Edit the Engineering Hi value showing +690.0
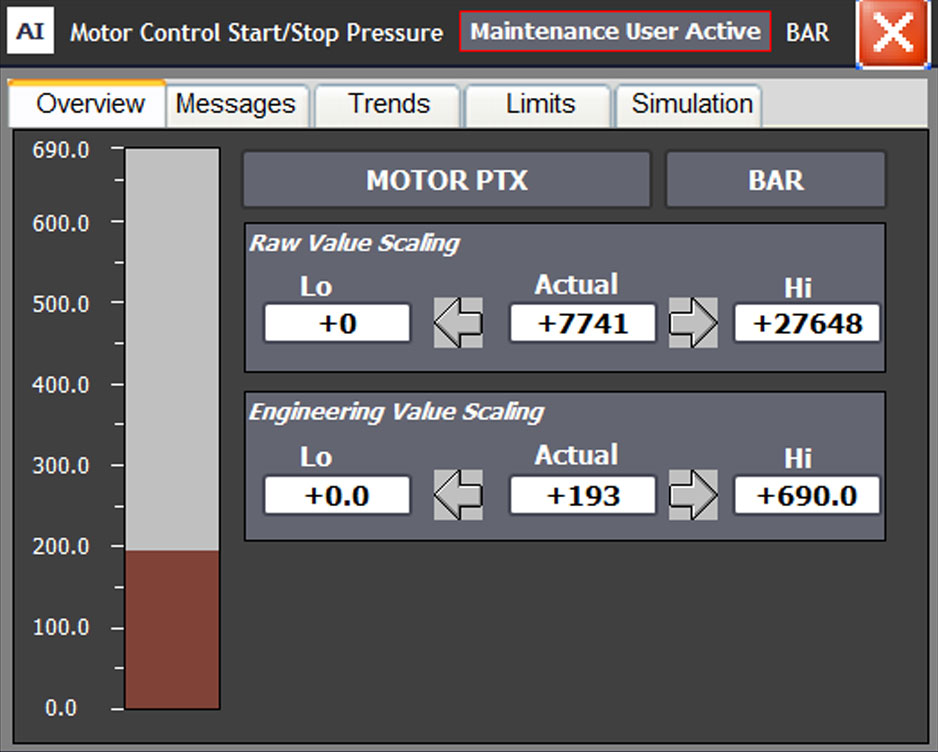The width and height of the screenshot is (938, 752). (807, 494)
